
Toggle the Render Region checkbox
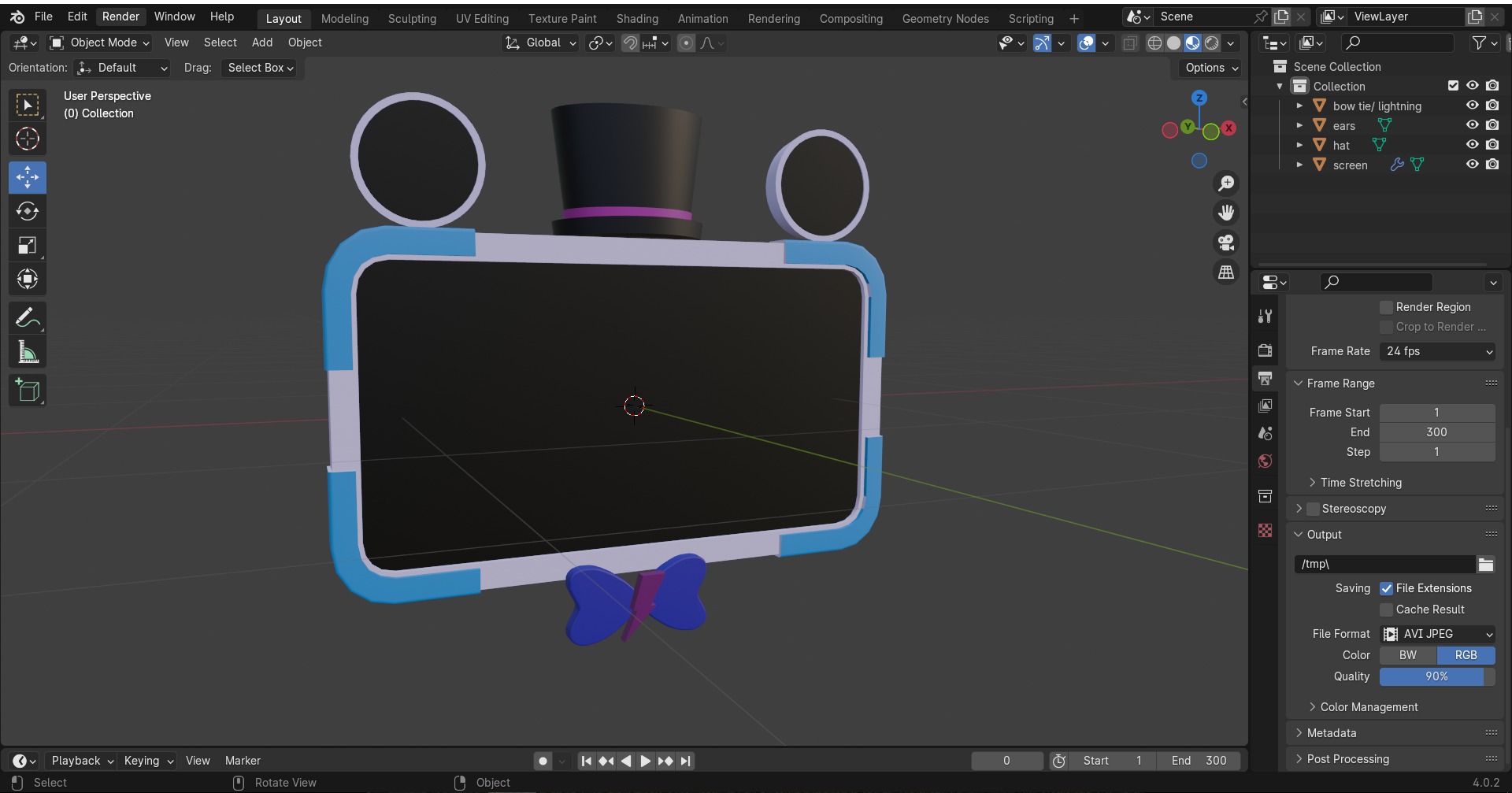coord(1387,307)
